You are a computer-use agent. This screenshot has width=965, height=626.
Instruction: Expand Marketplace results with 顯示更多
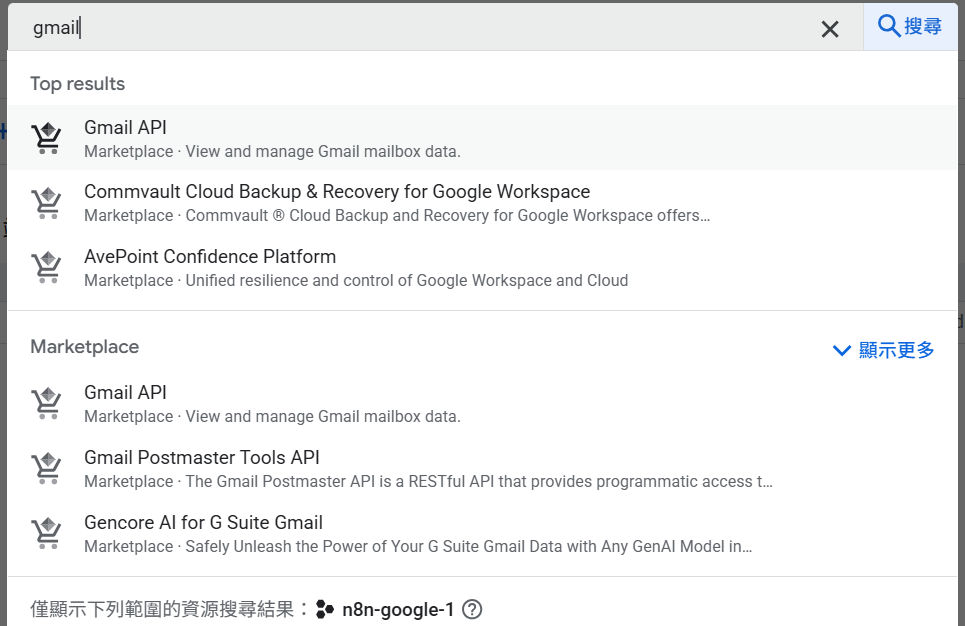click(x=896, y=350)
